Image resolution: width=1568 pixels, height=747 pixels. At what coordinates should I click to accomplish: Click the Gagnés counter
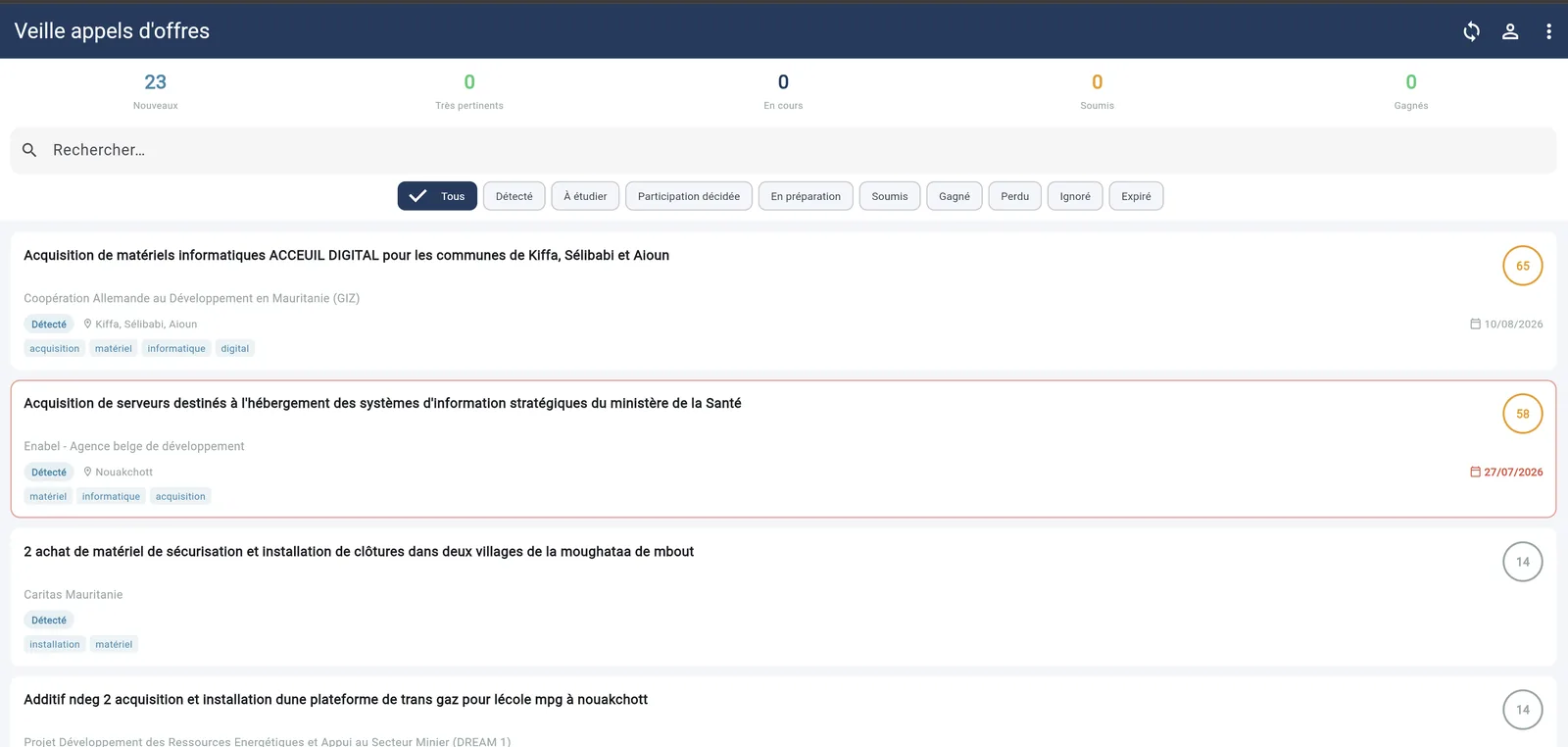click(x=1411, y=91)
